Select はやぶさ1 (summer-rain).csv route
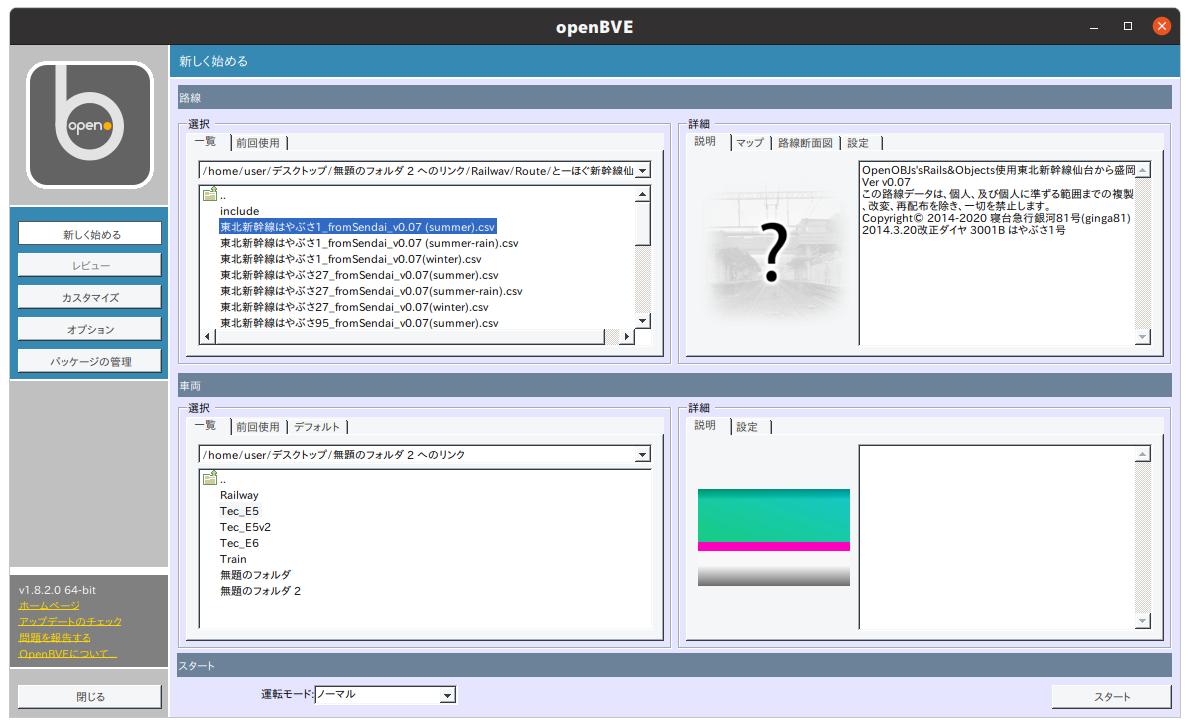Image resolution: width=1190 pixels, height=727 pixels. point(370,243)
